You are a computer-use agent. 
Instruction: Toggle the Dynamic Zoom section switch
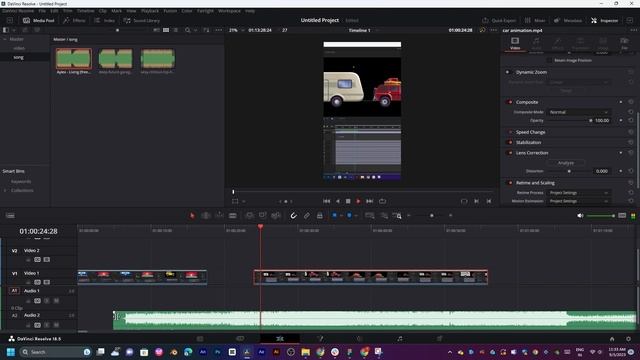508,72
